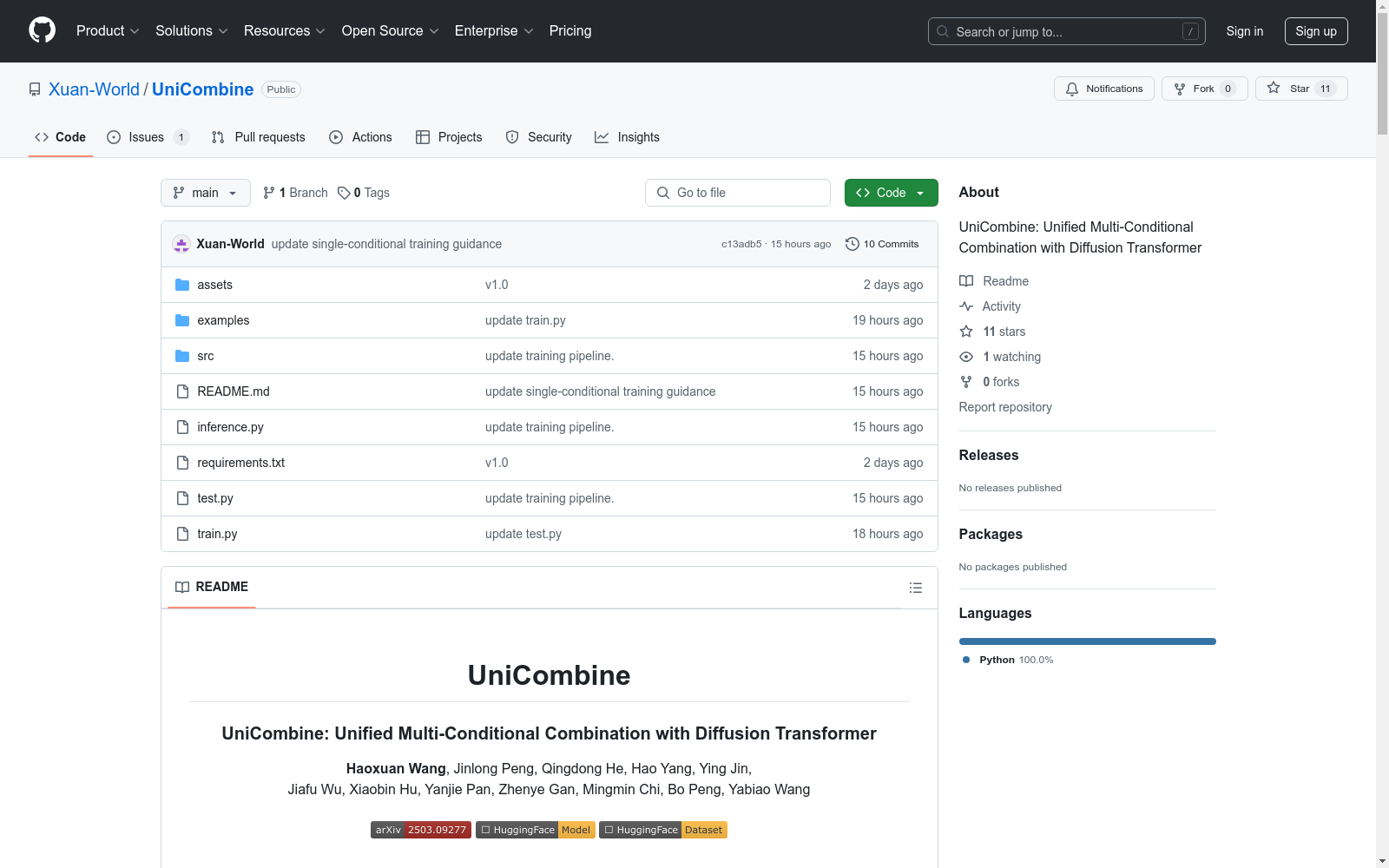Click the requirements.txt file icon

coord(182,463)
